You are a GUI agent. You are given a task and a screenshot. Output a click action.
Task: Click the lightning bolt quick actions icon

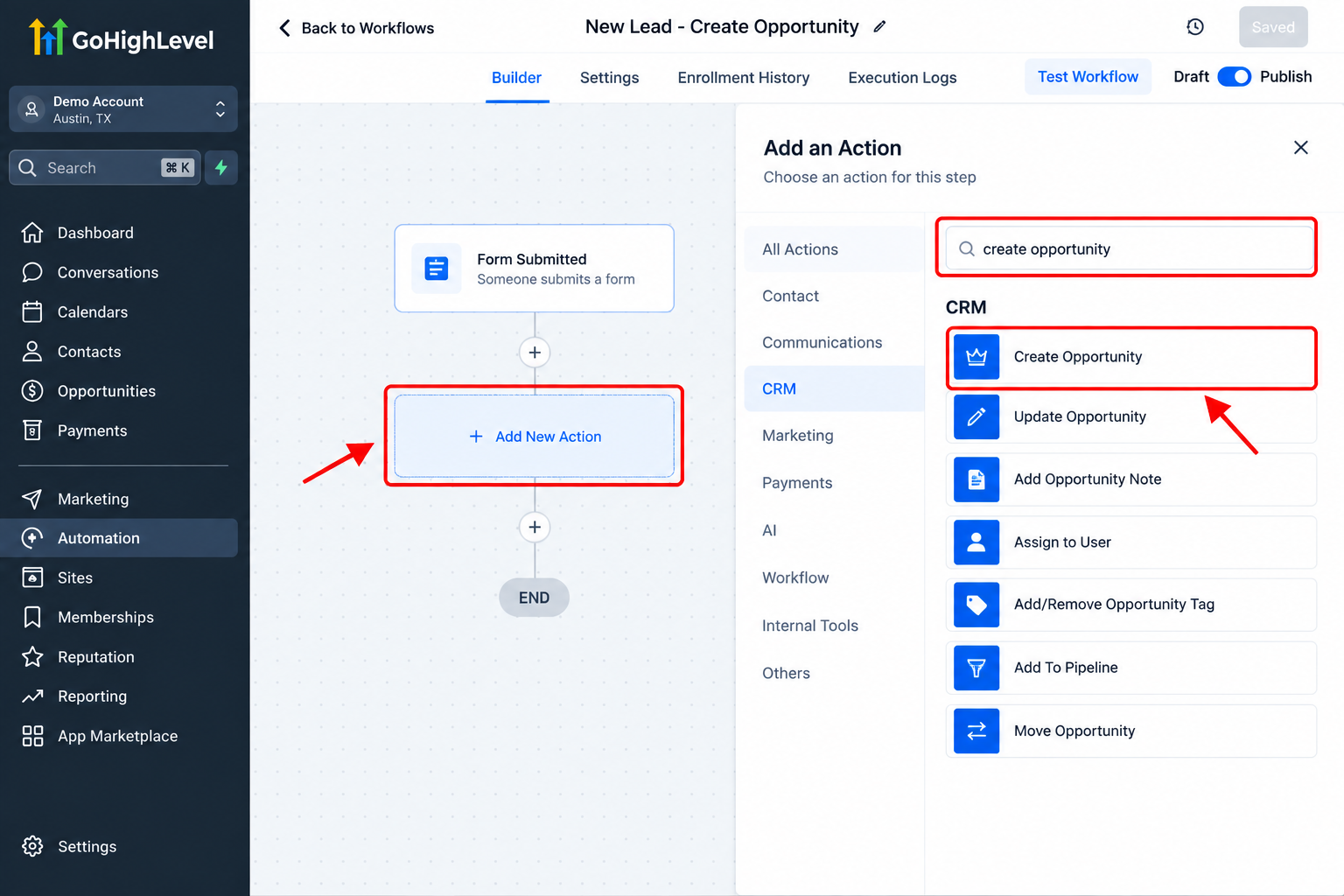pos(221,167)
